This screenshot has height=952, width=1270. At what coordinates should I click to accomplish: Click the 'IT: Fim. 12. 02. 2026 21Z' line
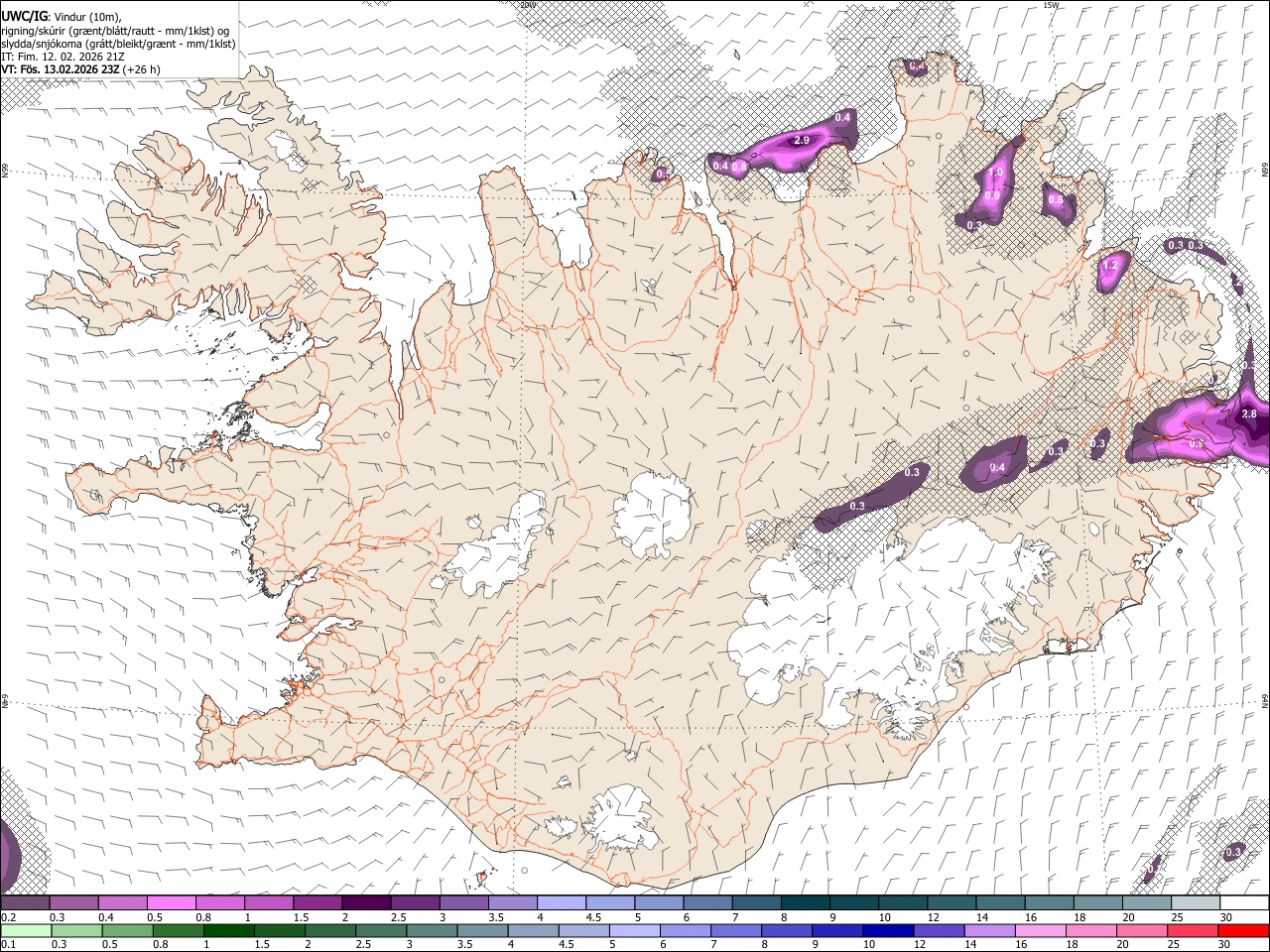(x=63, y=57)
